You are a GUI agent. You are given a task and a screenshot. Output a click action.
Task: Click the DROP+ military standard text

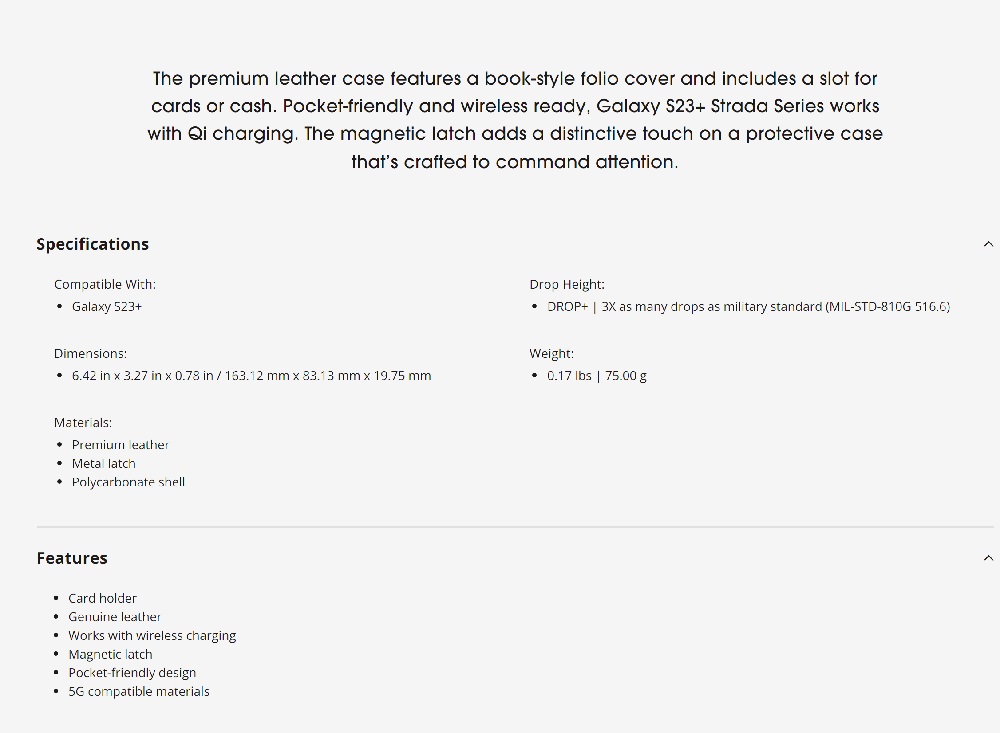(748, 307)
